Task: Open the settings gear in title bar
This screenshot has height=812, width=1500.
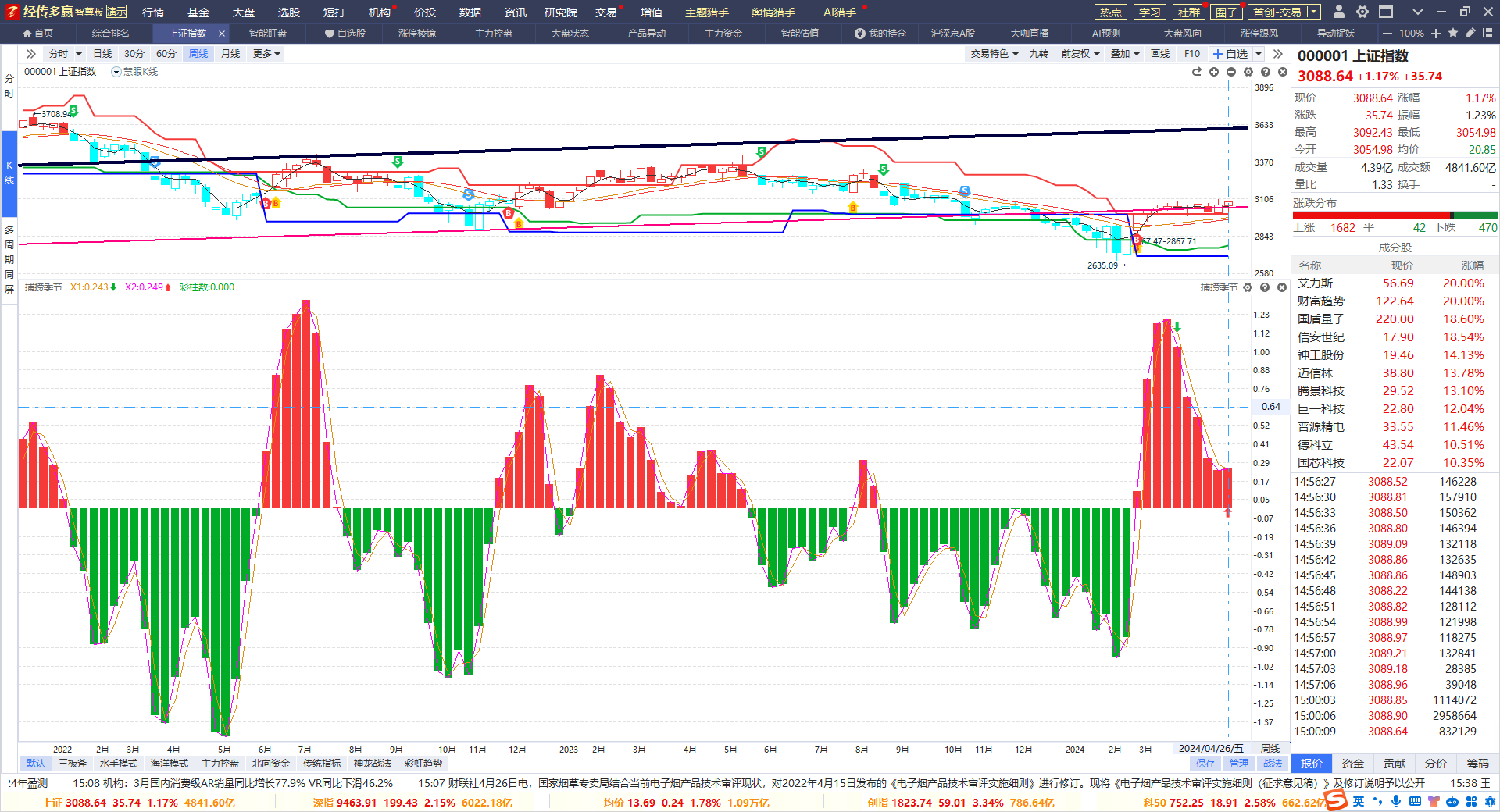Action: (x=1362, y=12)
